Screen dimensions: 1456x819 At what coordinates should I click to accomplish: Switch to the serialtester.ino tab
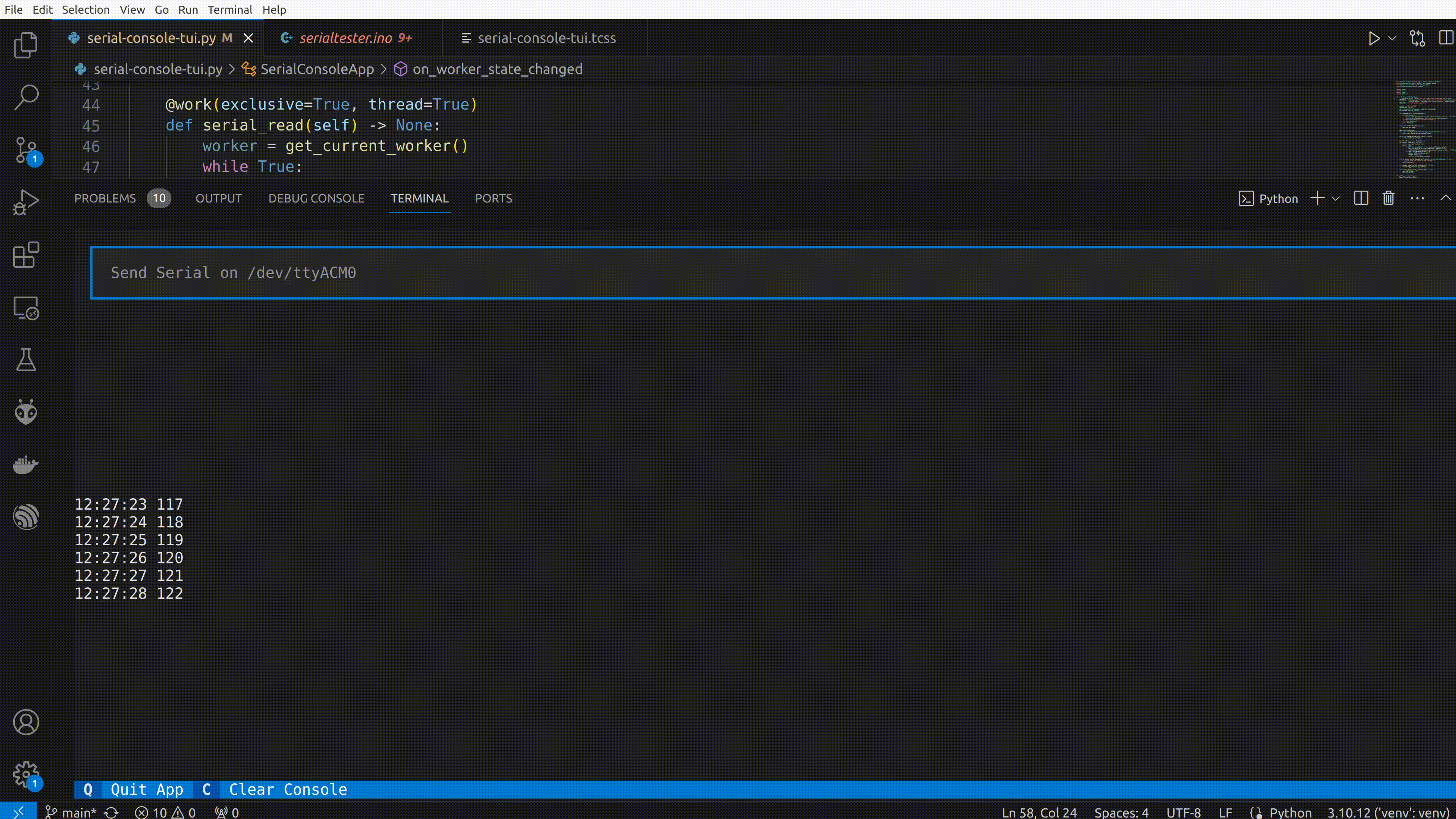pos(345,38)
